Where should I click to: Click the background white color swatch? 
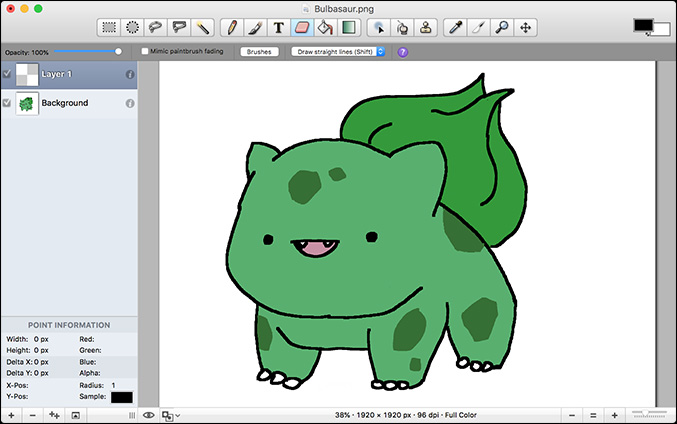(x=663, y=29)
